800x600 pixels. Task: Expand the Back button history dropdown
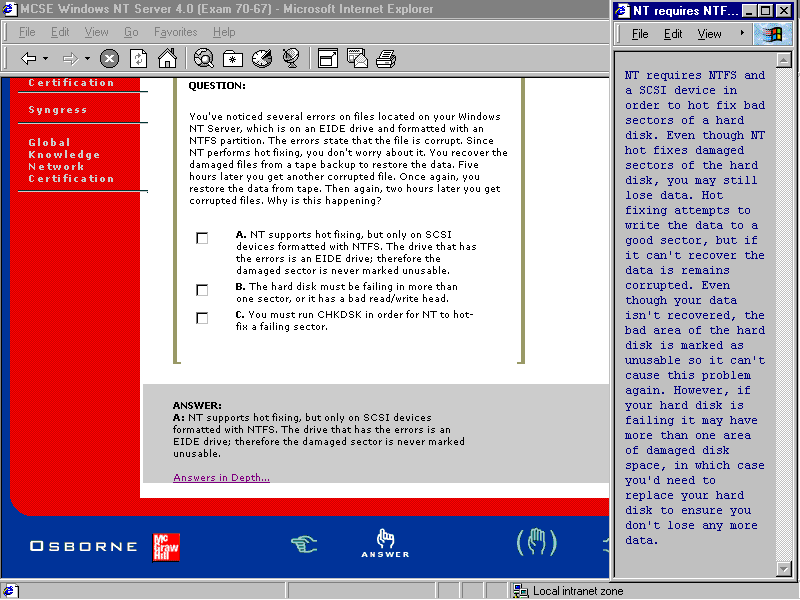48,59
